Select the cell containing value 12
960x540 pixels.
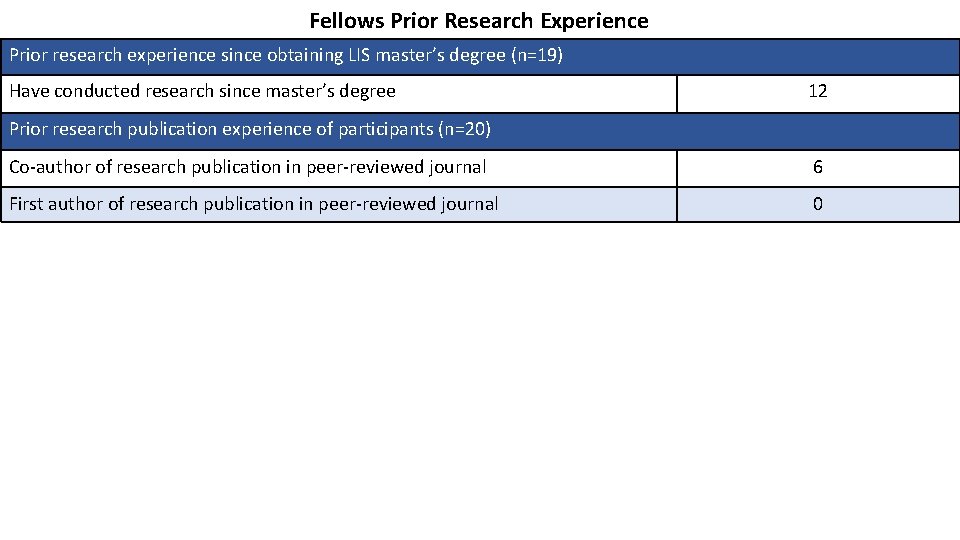(817, 92)
